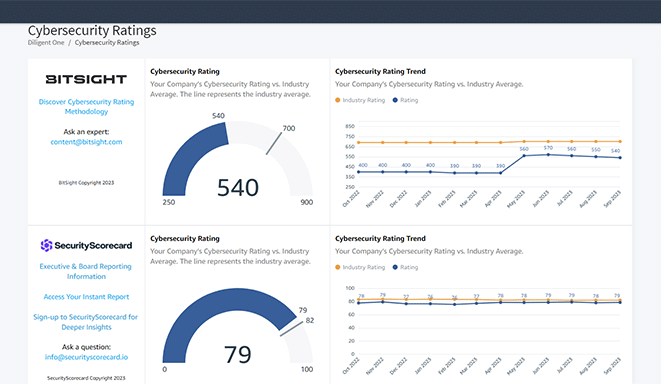Click the 570 data point on BitSight trend
Viewport: 661px width, 384px height.
(548, 155)
